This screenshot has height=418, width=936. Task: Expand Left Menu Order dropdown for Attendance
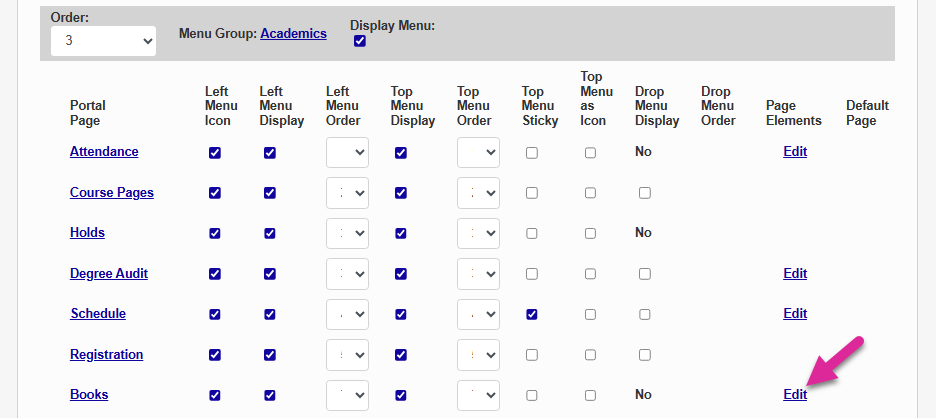347,152
